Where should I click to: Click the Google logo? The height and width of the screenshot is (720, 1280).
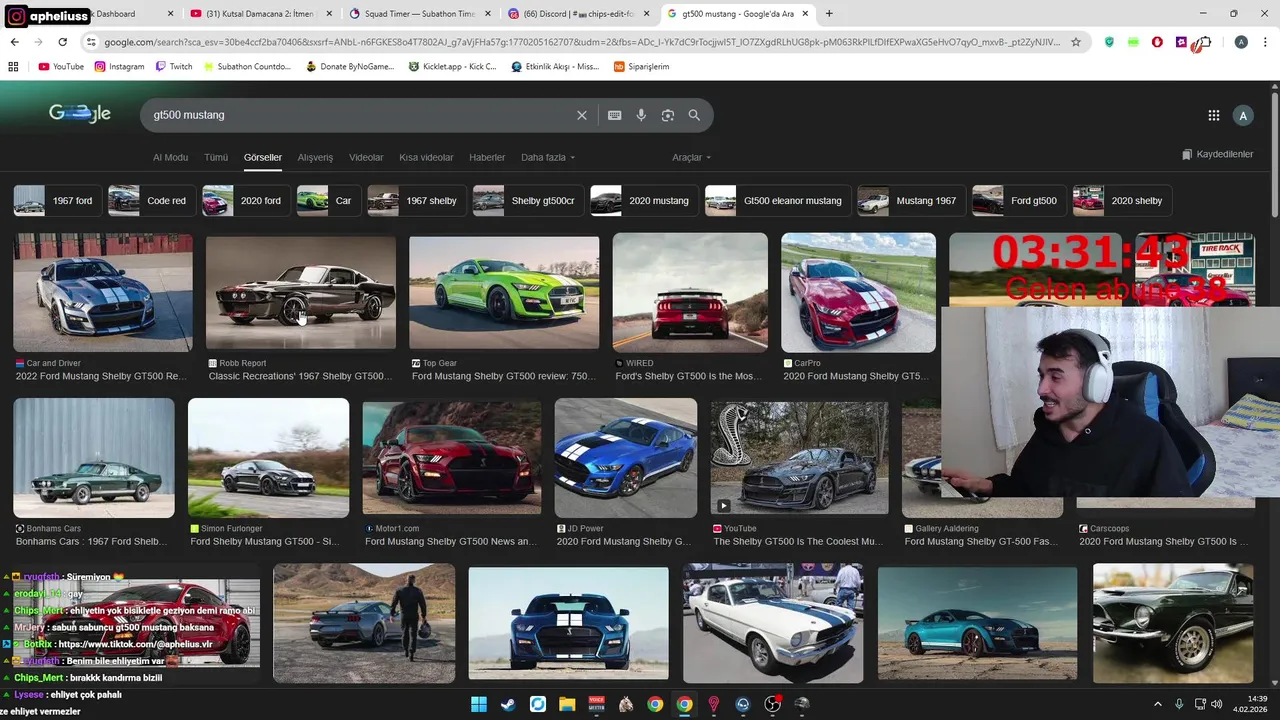point(80,114)
